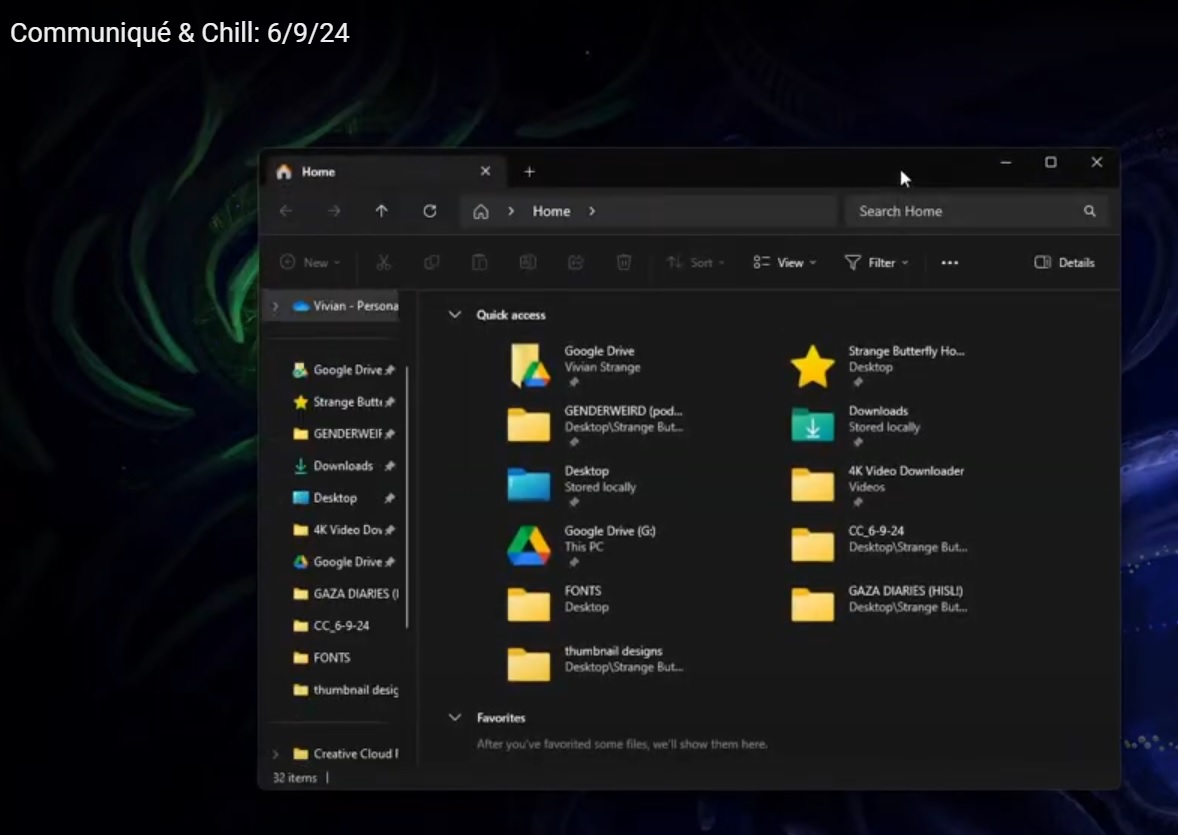Refresh the Home folder view
Image resolution: width=1178 pixels, height=835 pixels.
[x=430, y=211]
